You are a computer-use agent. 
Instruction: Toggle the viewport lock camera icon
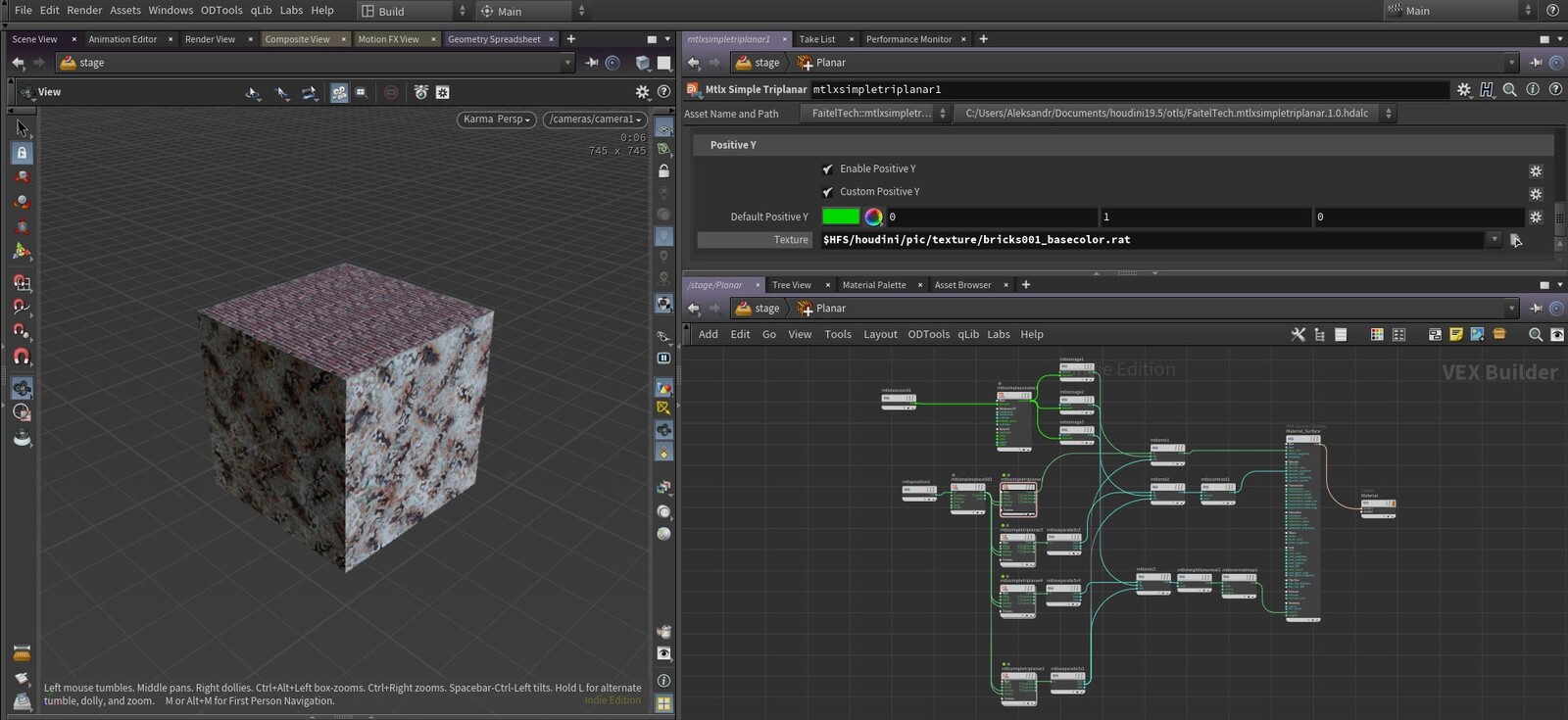(663, 171)
